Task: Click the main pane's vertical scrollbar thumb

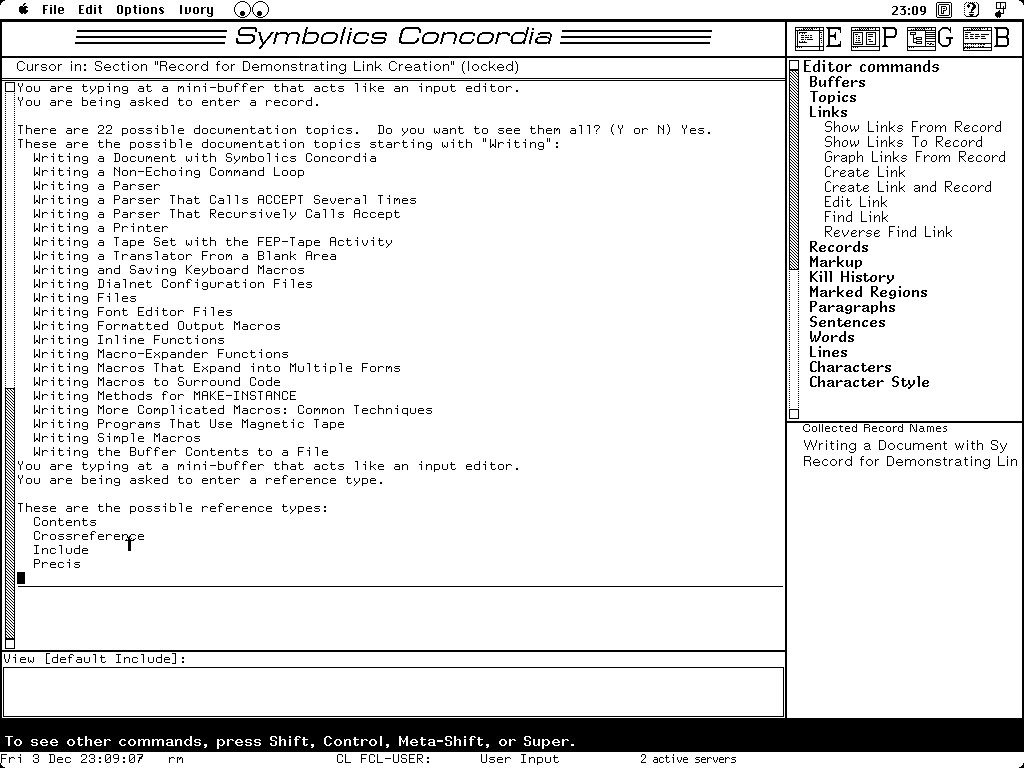Action: coord(10,512)
